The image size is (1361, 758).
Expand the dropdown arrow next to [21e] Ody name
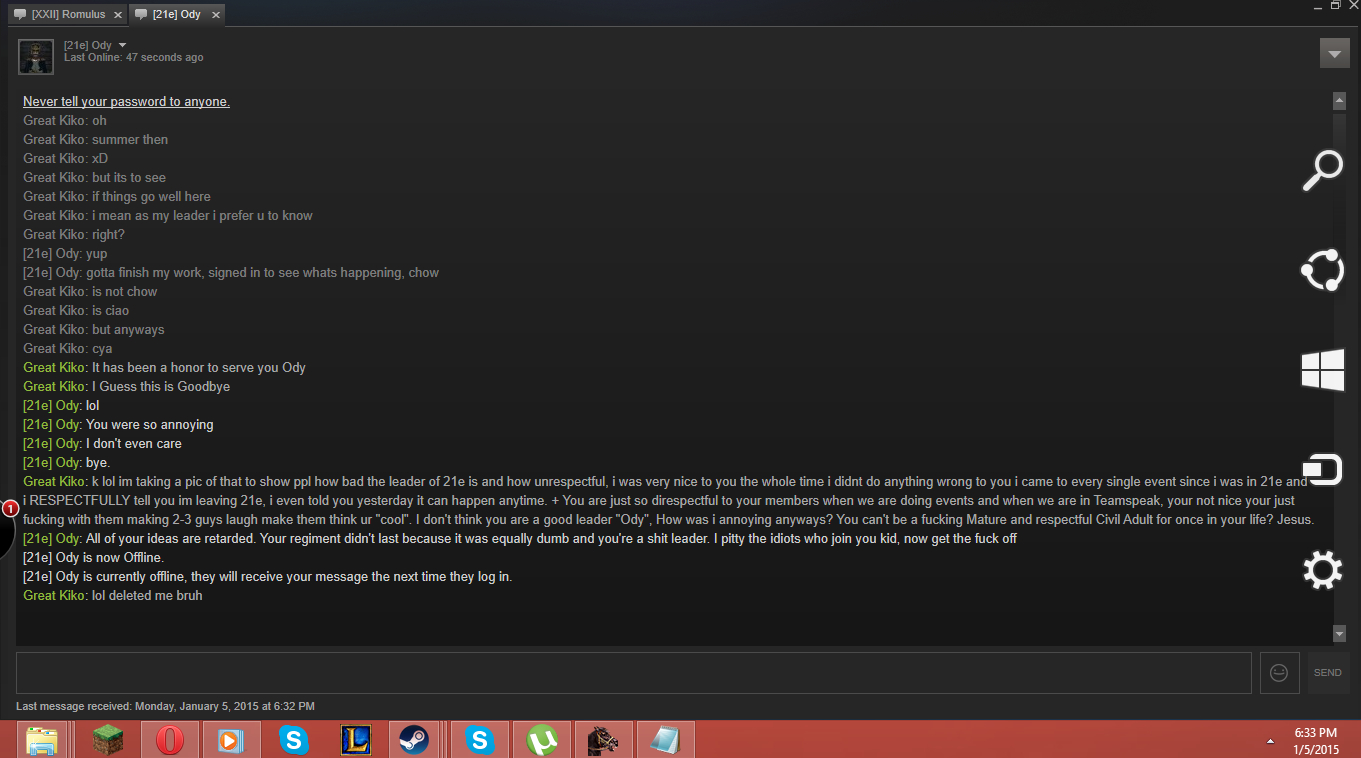pyautogui.click(x=122, y=45)
